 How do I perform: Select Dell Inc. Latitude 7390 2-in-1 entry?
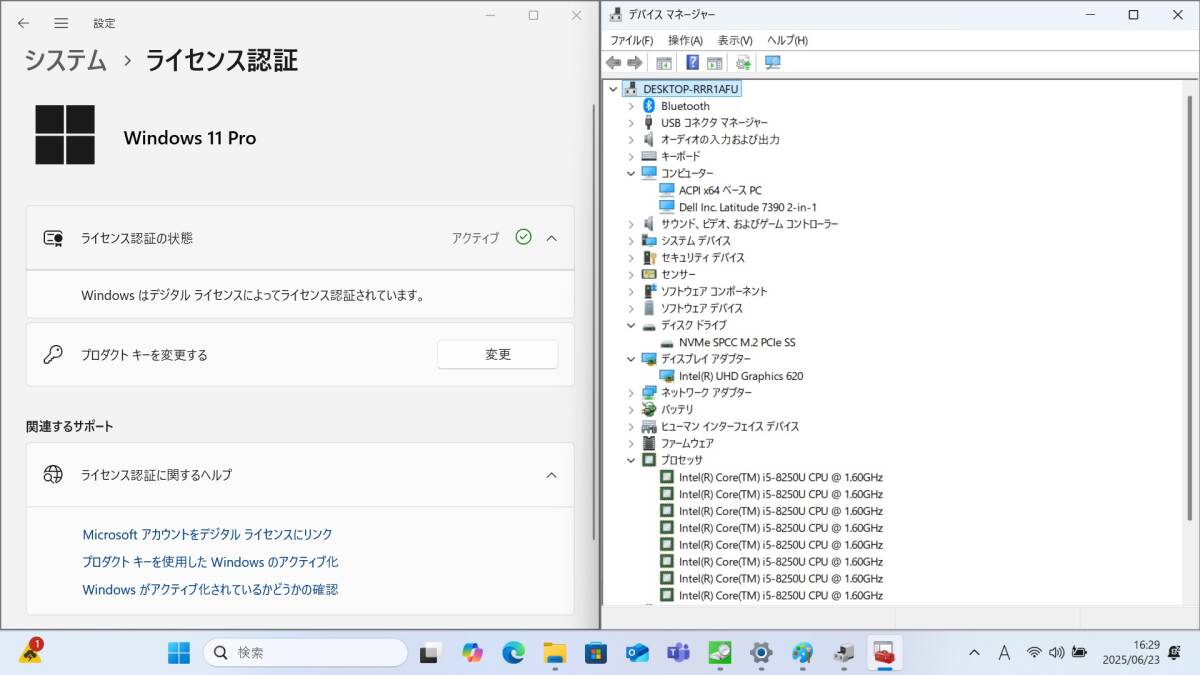point(748,207)
